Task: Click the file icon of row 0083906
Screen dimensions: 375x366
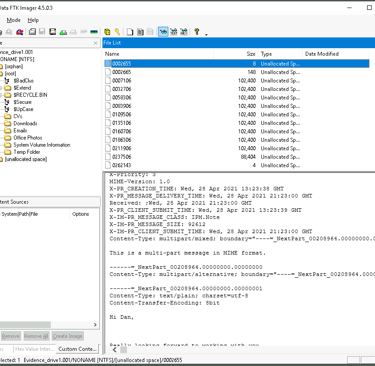Action: coord(108,106)
